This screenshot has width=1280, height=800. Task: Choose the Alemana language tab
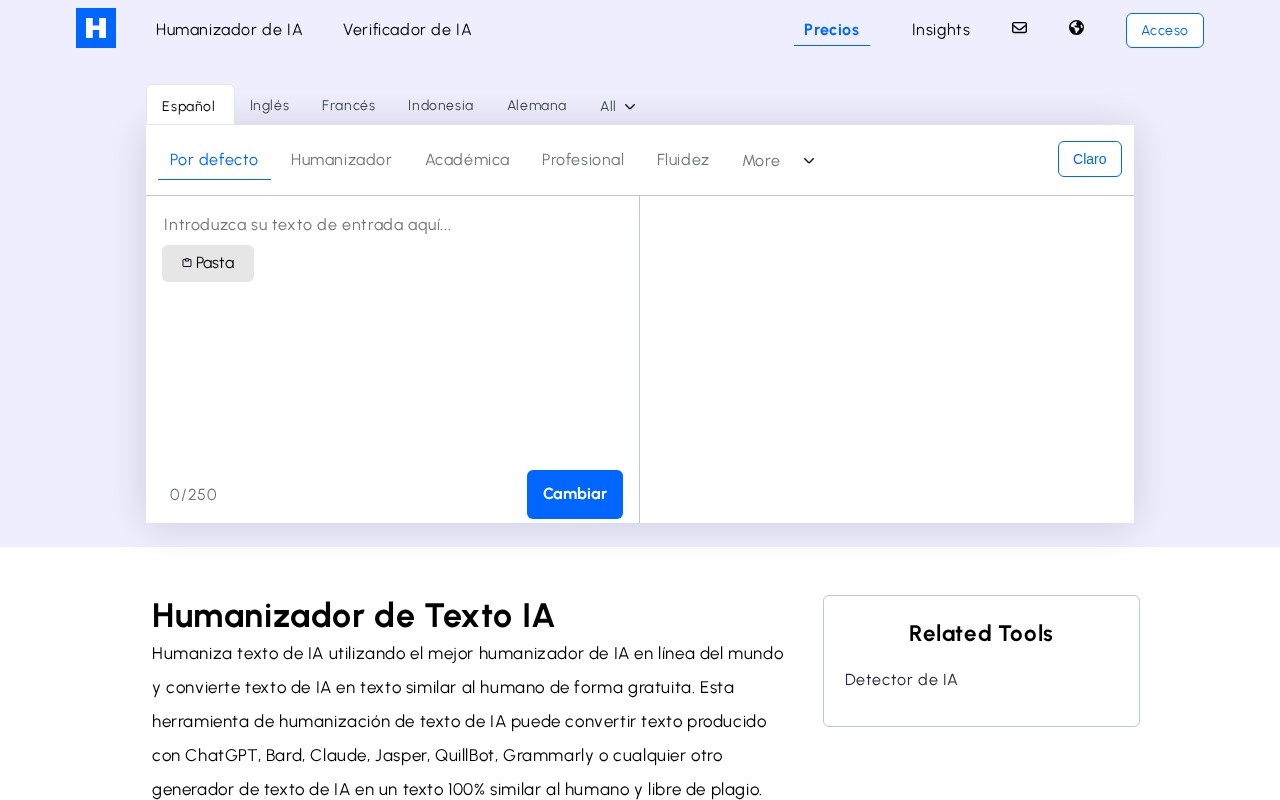tap(537, 105)
